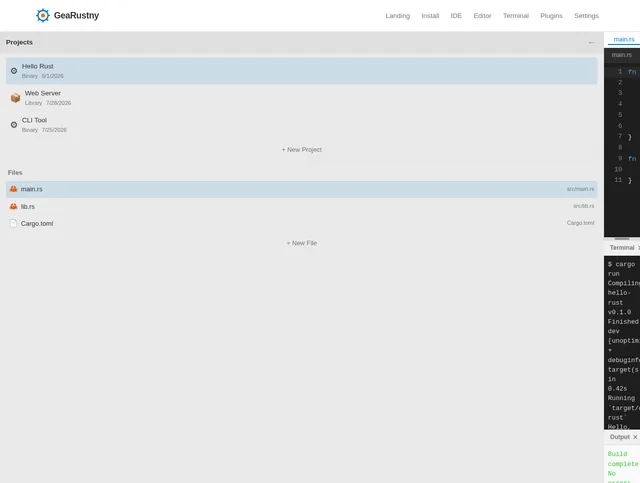640x483 pixels.
Task: Click the editor horizontal scrollbar thumb
Action: click(x=622, y=238)
